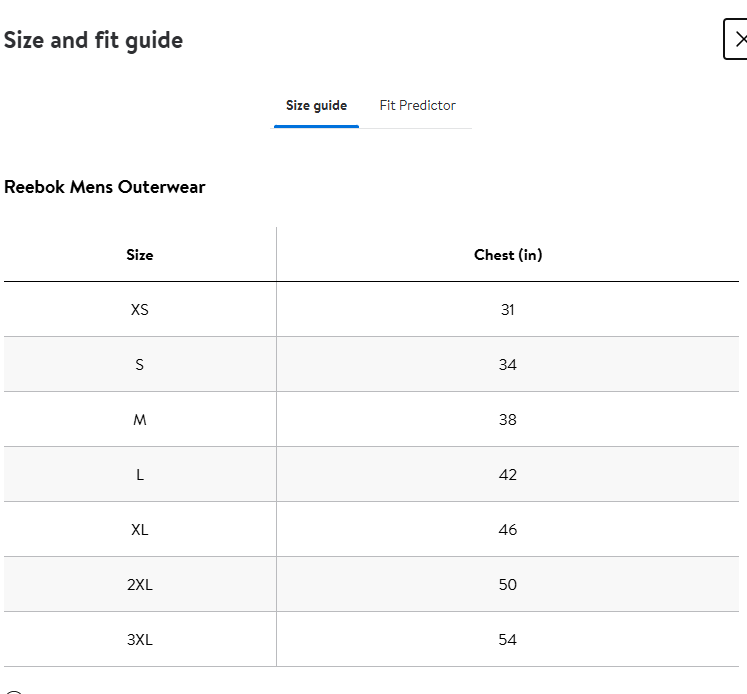Image resolution: width=747 pixels, height=694 pixels.
Task: Click the Chest (in) column header
Action: pyautogui.click(x=508, y=255)
